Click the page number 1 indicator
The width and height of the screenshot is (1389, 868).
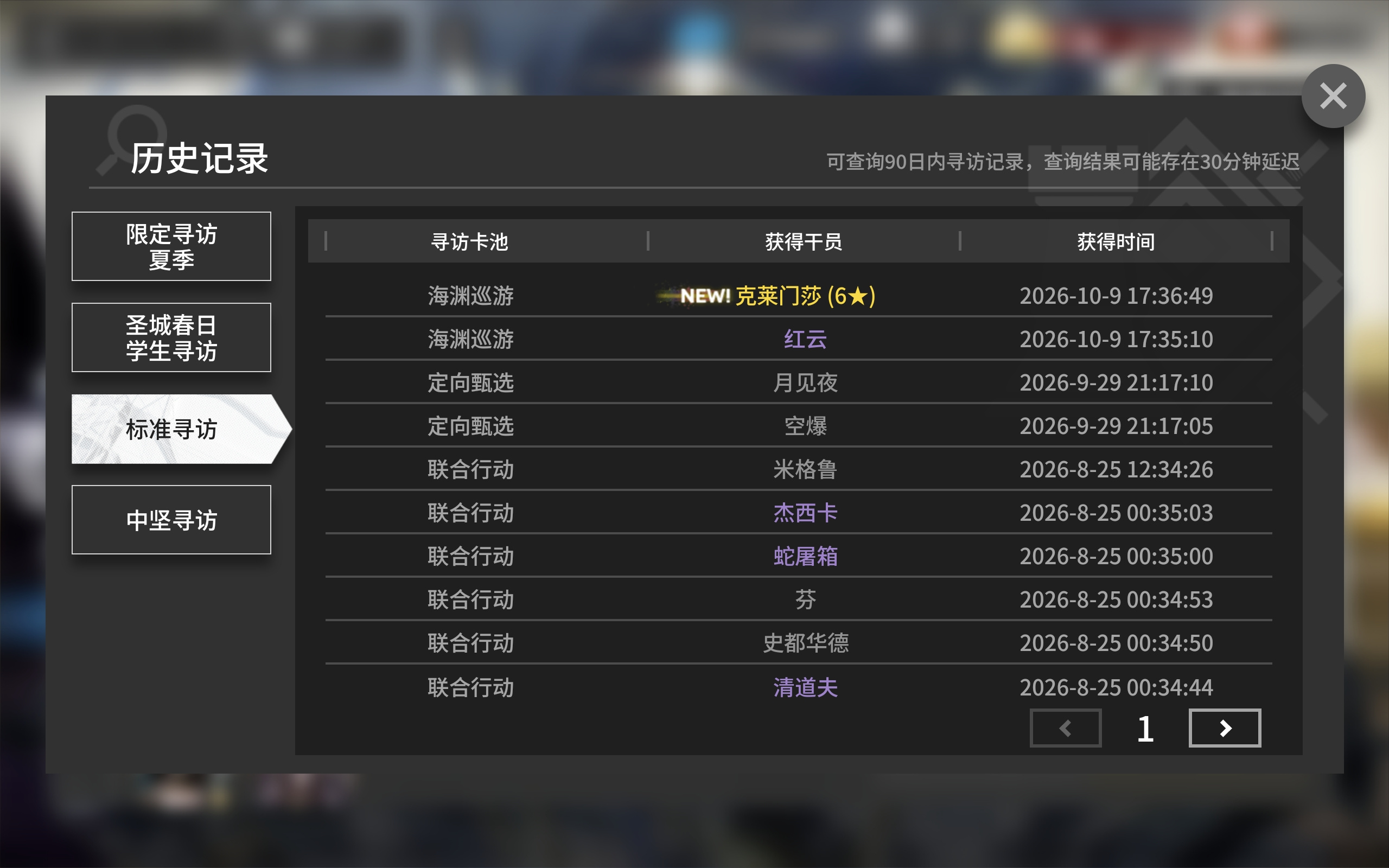[x=1145, y=729]
